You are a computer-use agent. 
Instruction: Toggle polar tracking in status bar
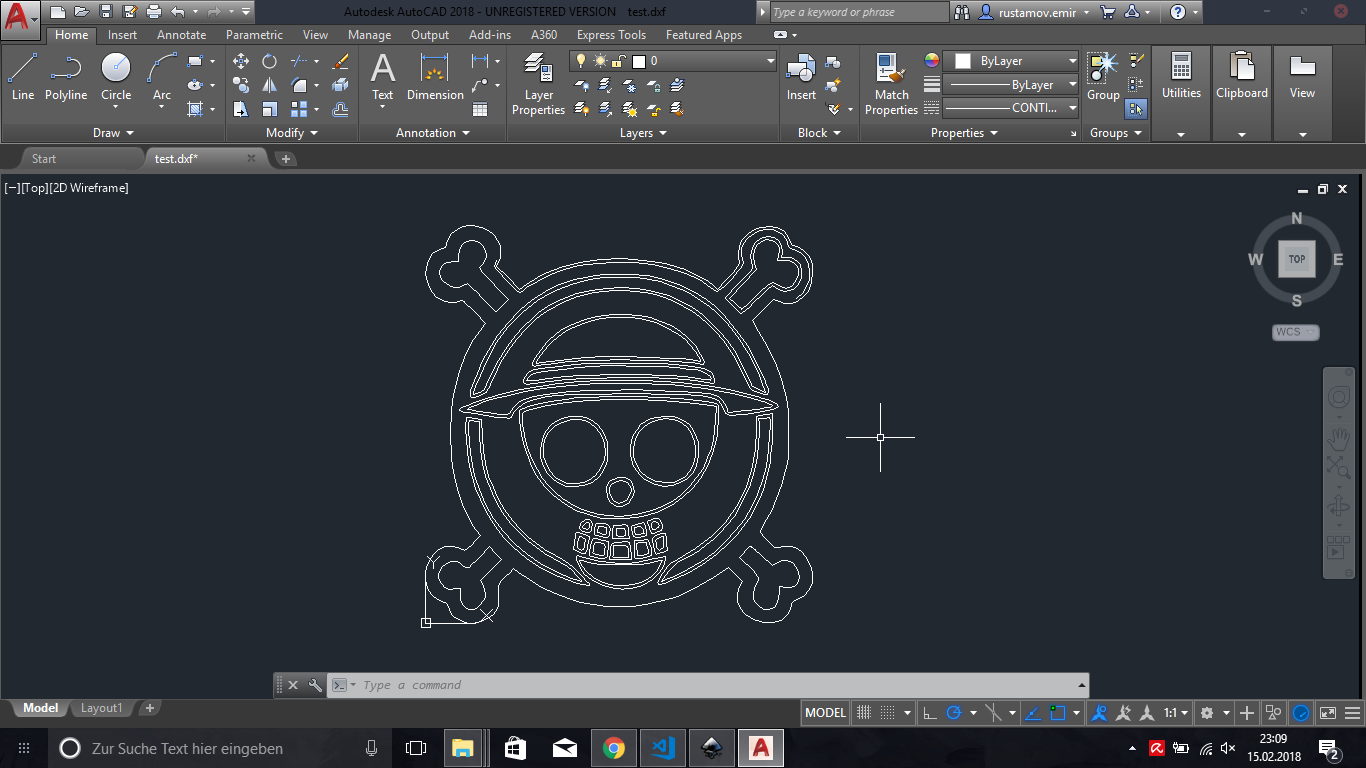tap(954, 713)
